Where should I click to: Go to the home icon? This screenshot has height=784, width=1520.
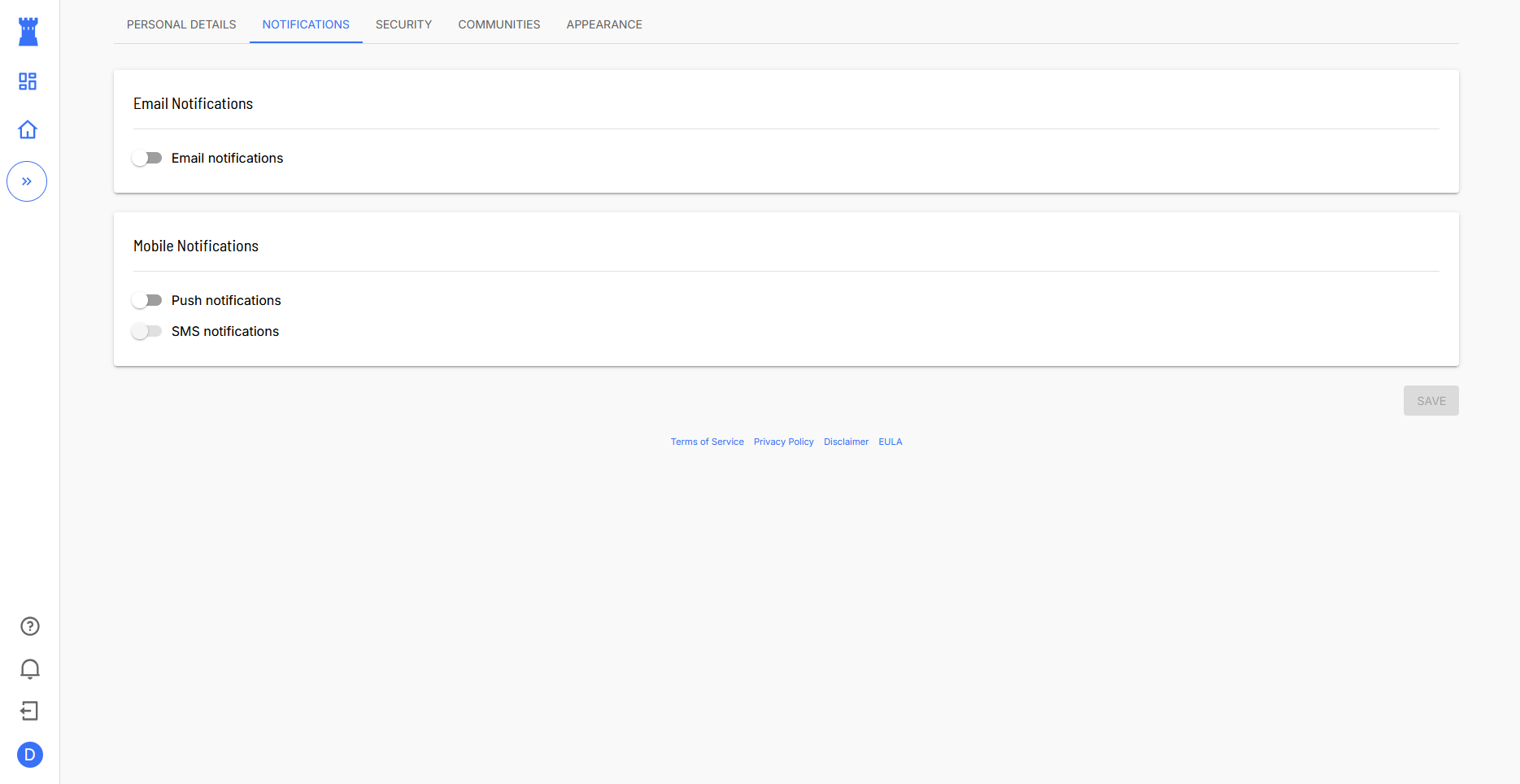point(28,130)
